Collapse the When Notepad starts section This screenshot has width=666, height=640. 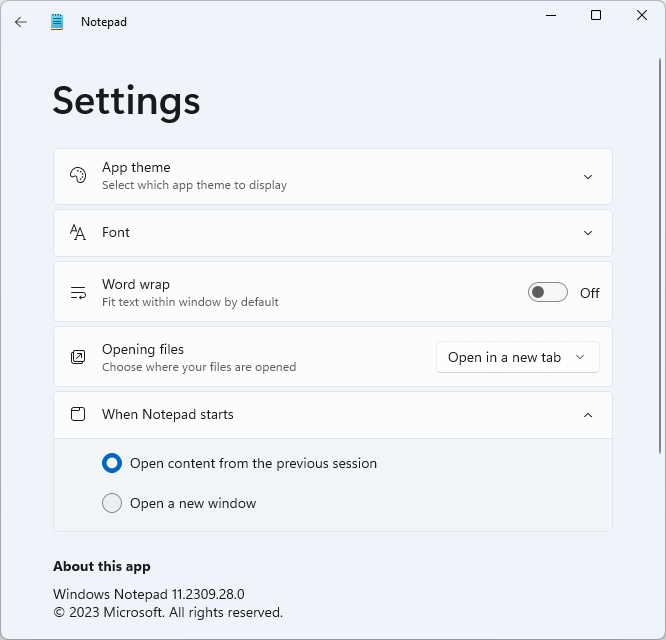point(588,415)
